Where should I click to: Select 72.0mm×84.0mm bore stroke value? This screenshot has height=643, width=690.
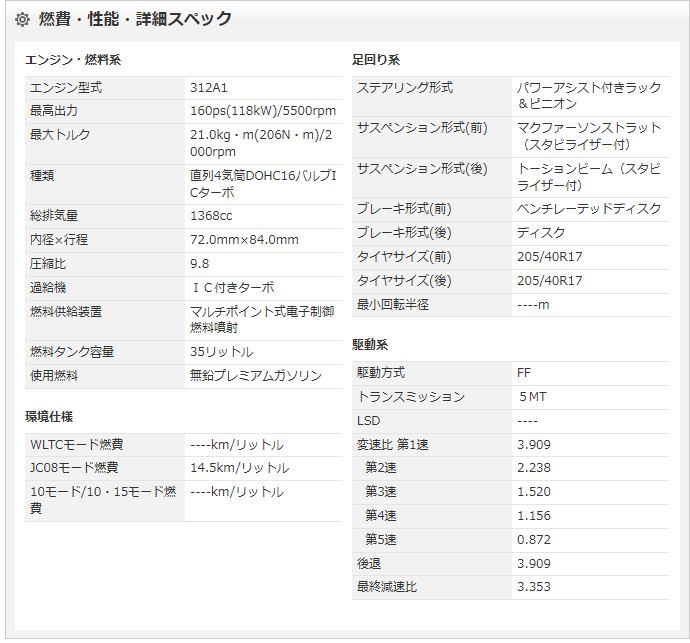click(244, 240)
